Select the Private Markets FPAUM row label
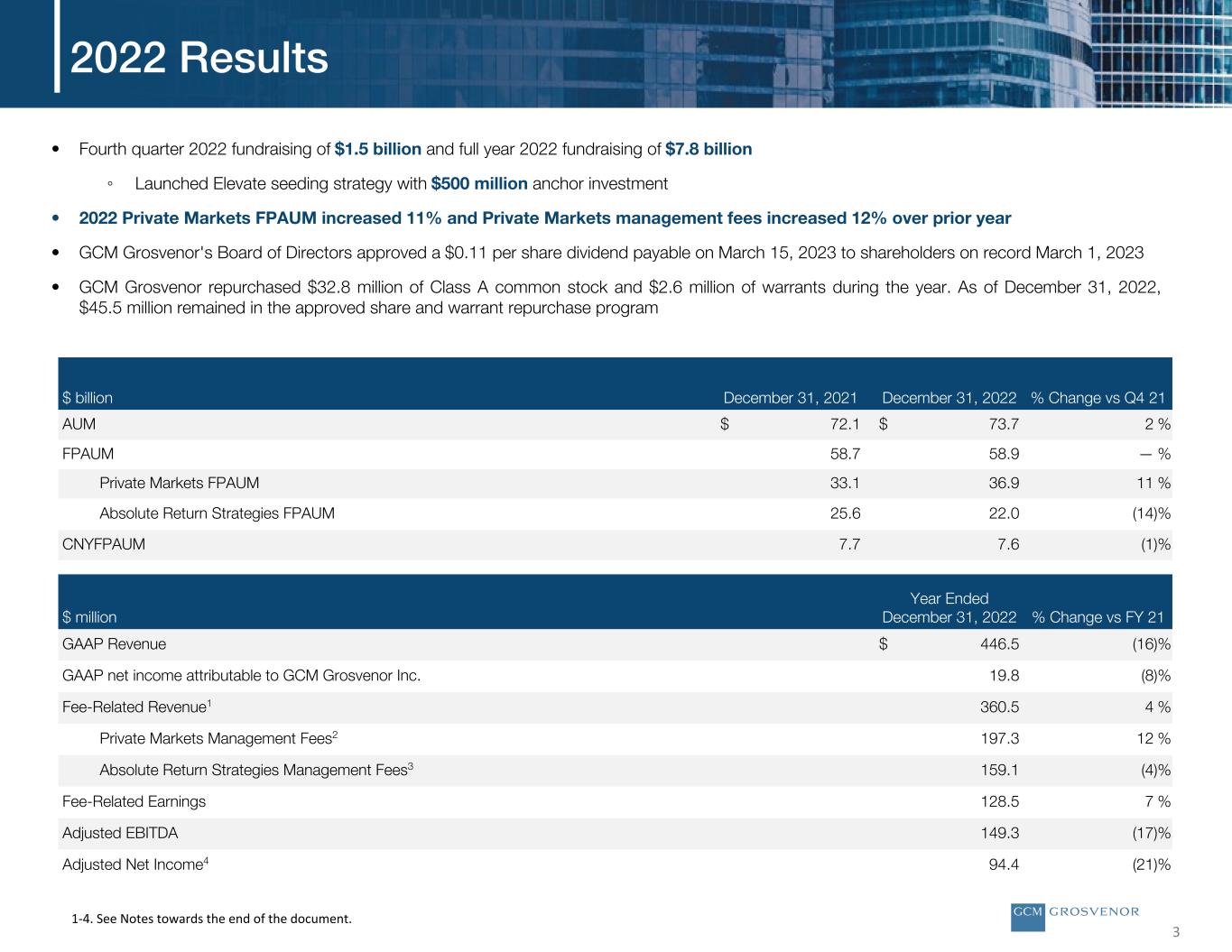This screenshot has width=1232, height=952. pyautogui.click(x=179, y=484)
